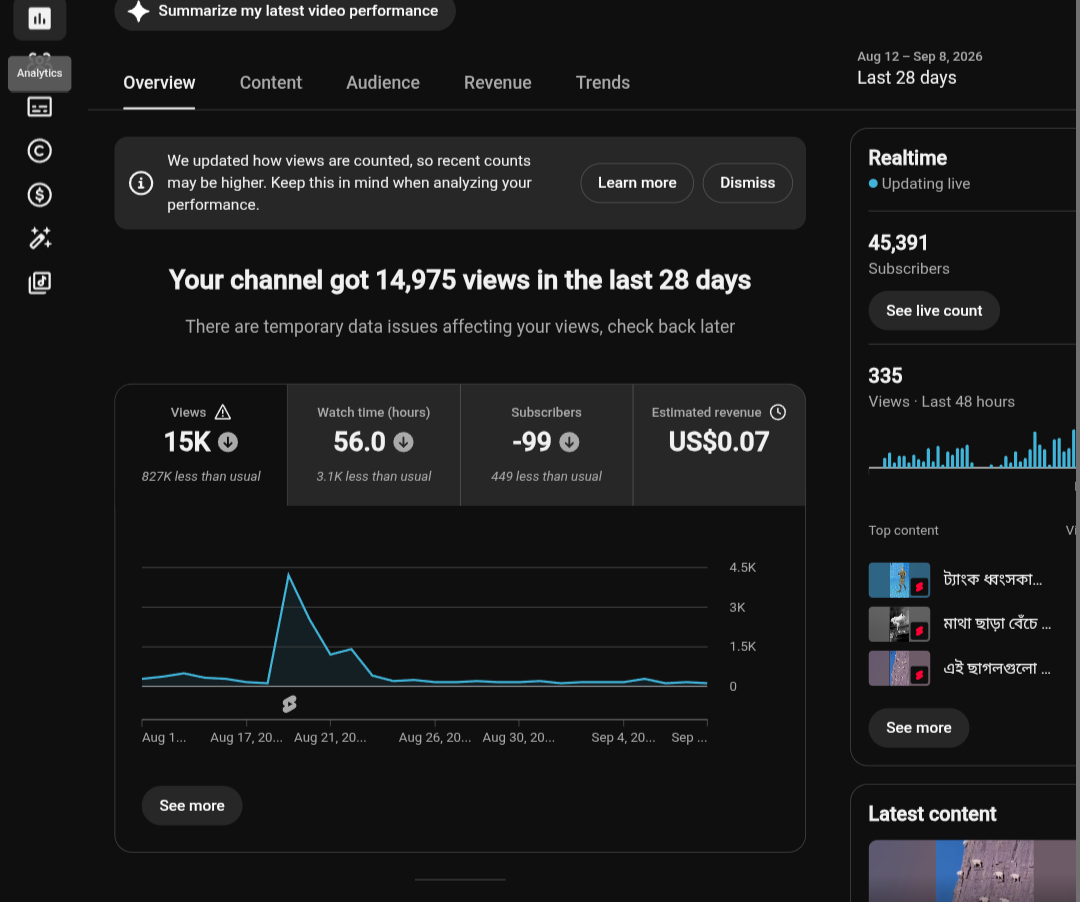The width and height of the screenshot is (1080, 902).
Task: Click See live count button
Action: (934, 311)
